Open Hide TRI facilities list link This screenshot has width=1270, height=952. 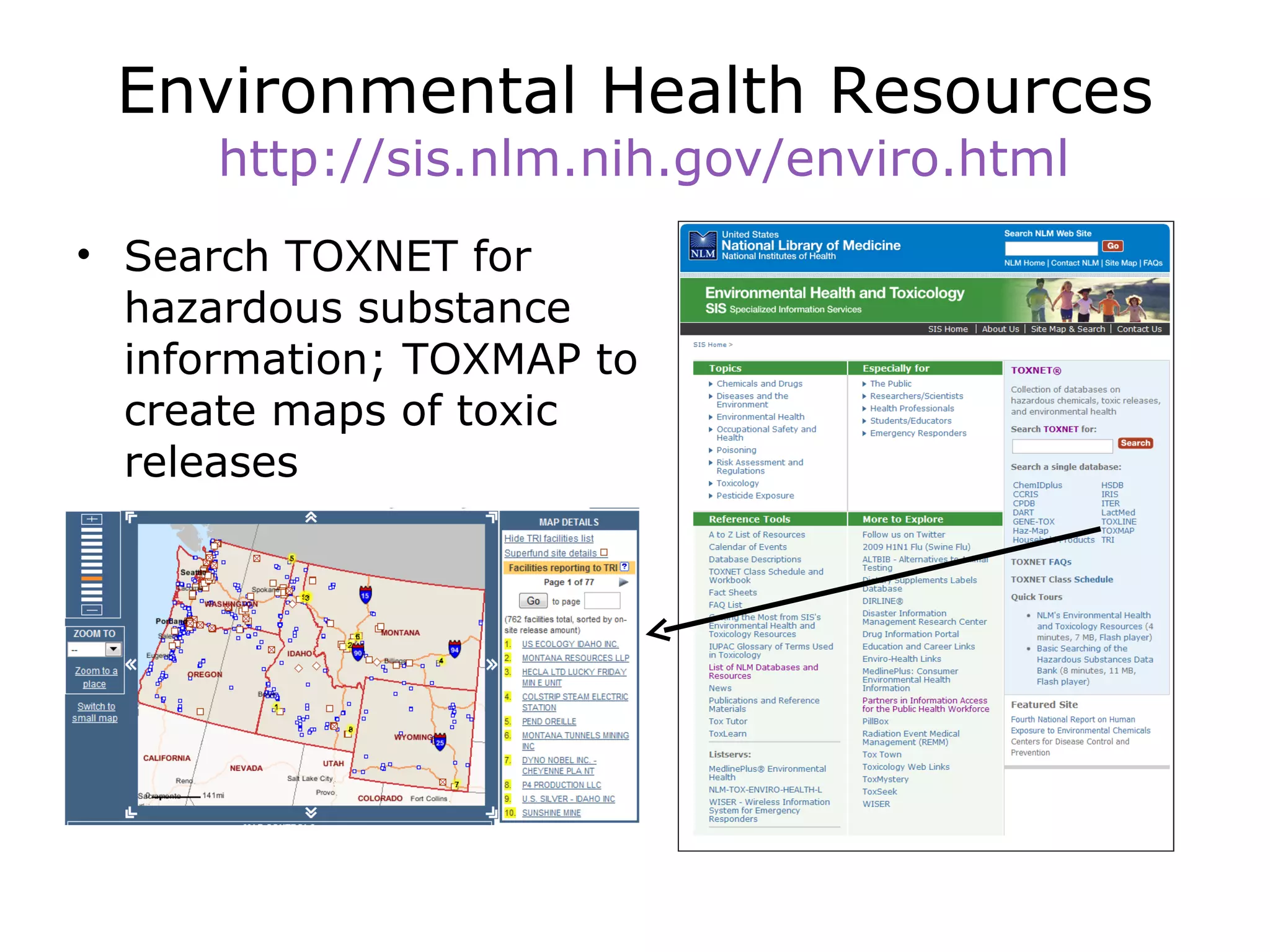tap(548, 539)
